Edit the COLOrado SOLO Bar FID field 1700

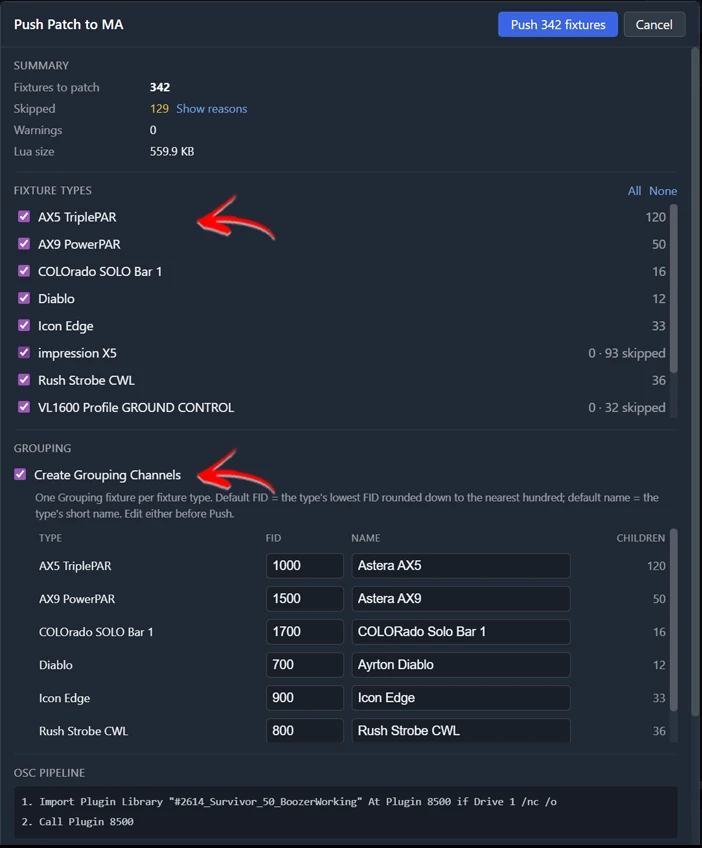pos(304,632)
